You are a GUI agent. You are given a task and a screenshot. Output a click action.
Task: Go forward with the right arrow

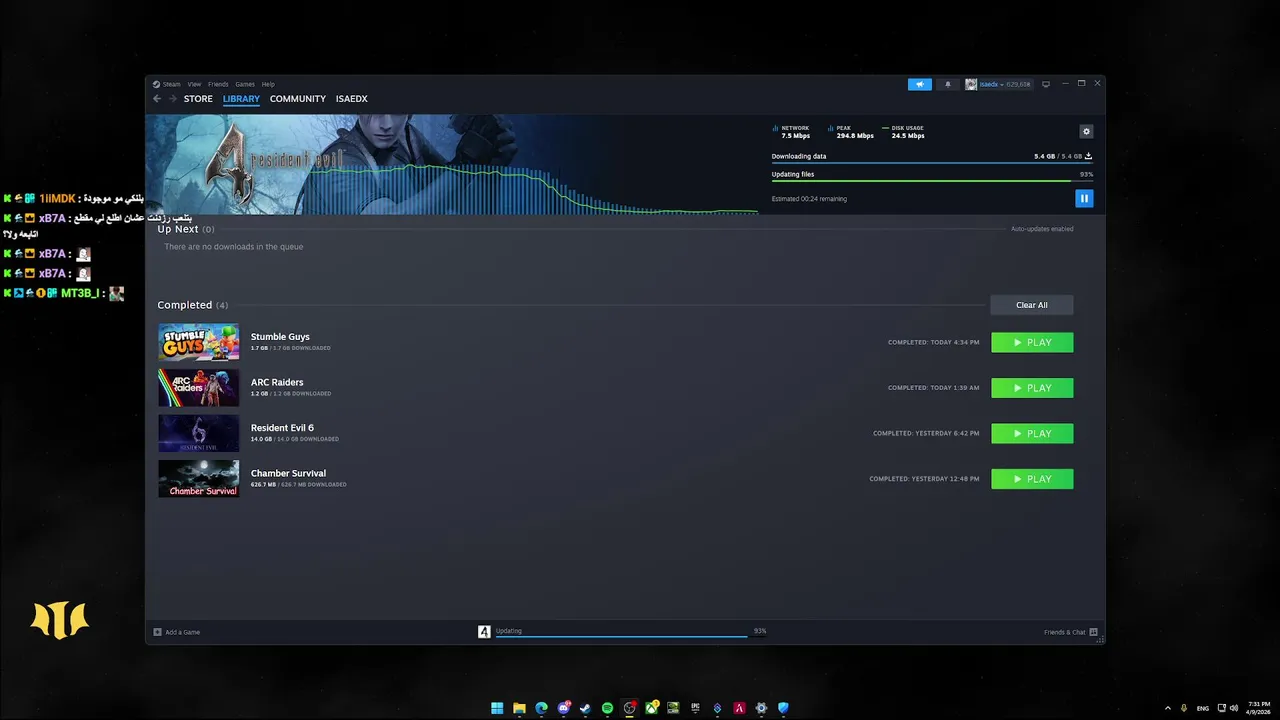172,99
